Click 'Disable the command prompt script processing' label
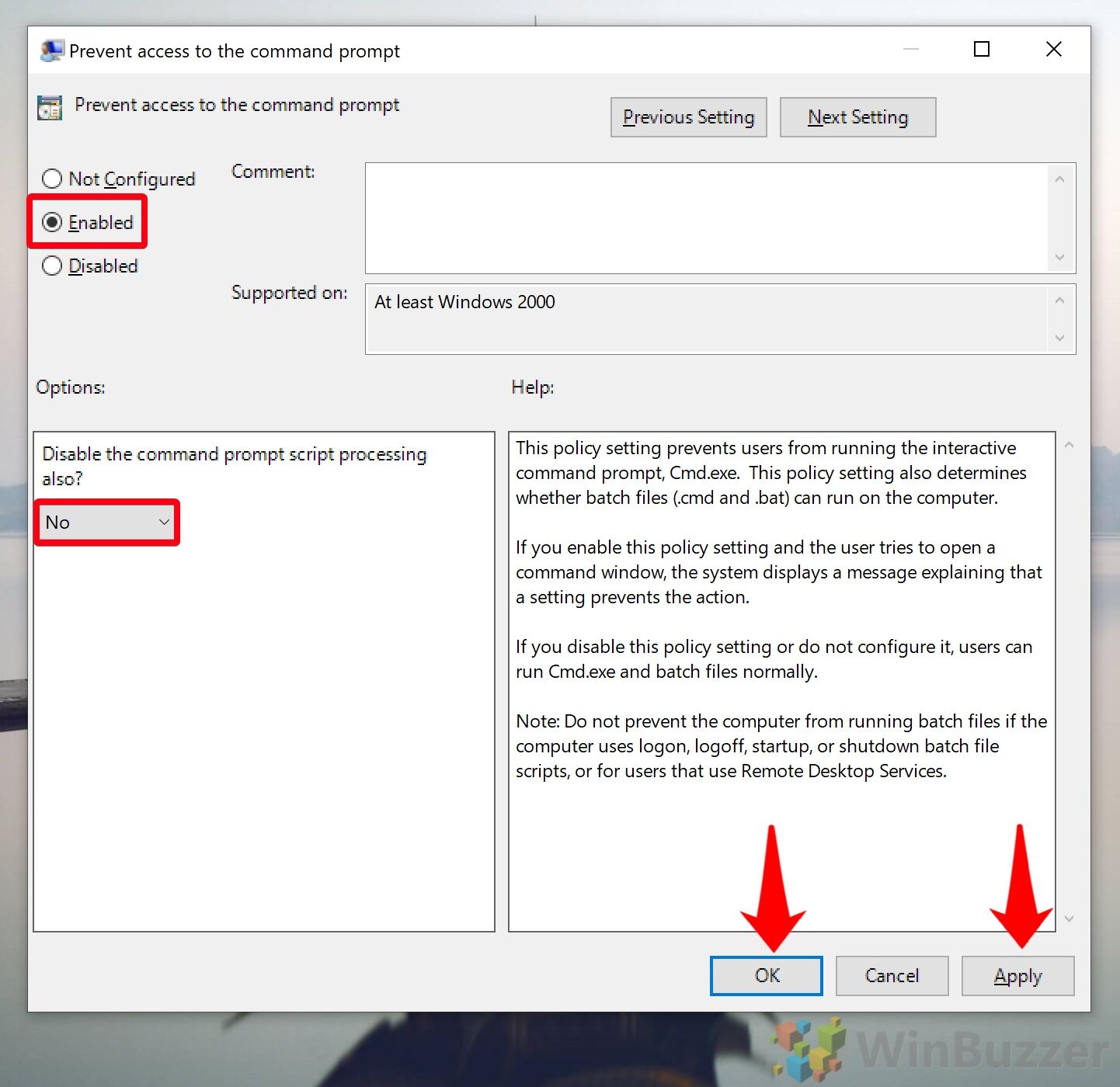The image size is (1120, 1087). click(x=235, y=466)
